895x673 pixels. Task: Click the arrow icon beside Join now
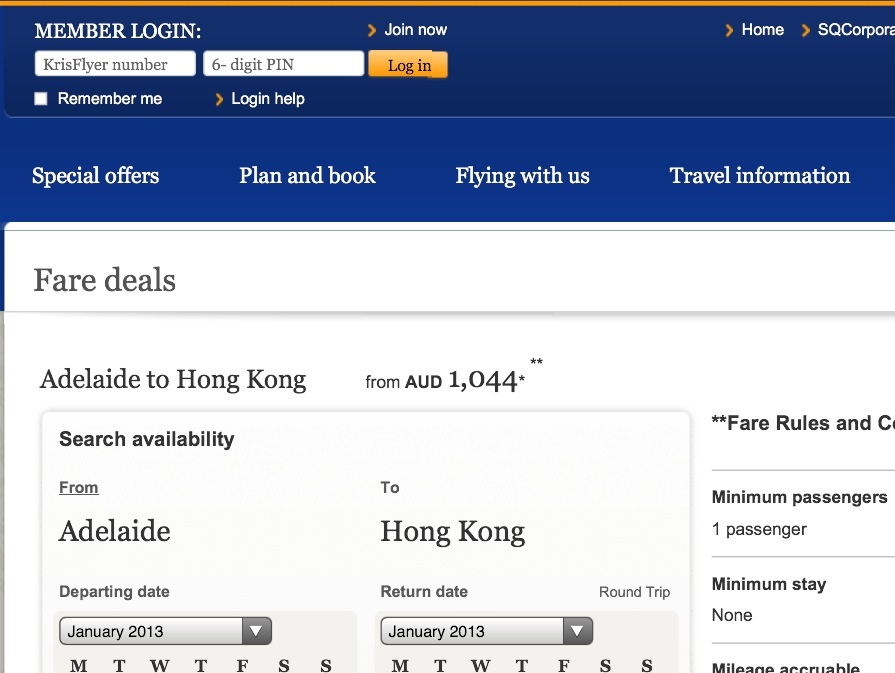click(372, 31)
